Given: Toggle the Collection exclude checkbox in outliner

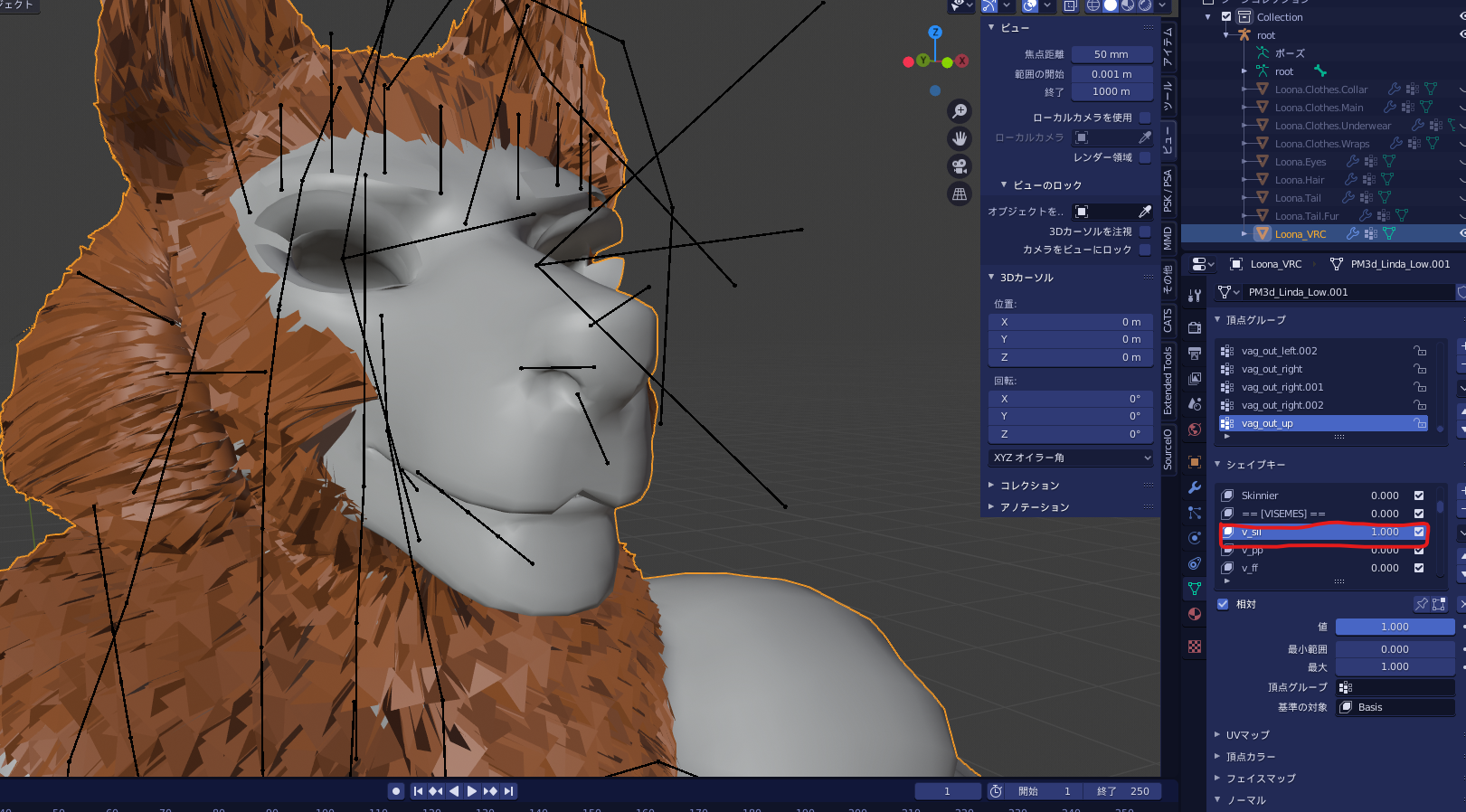Looking at the screenshot, I should point(1226,17).
